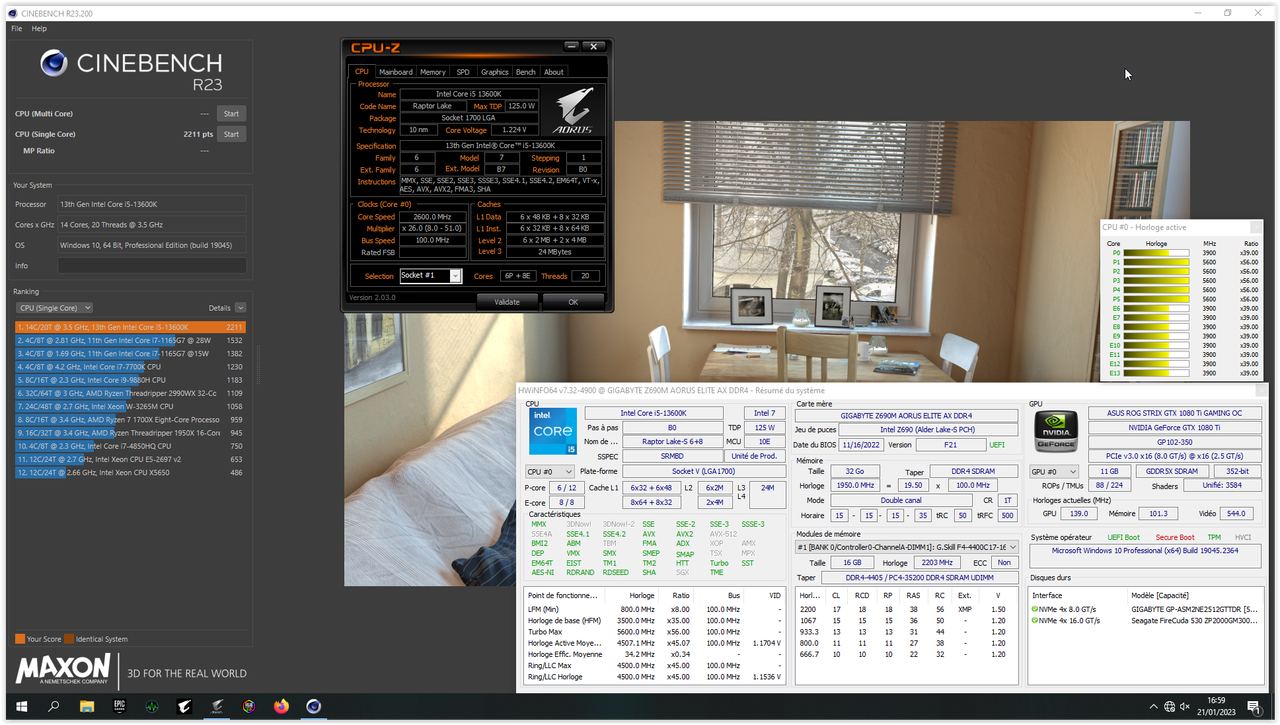1280x725 pixels.
Task: Click the E13 core clock bar
Action: pos(1158,373)
